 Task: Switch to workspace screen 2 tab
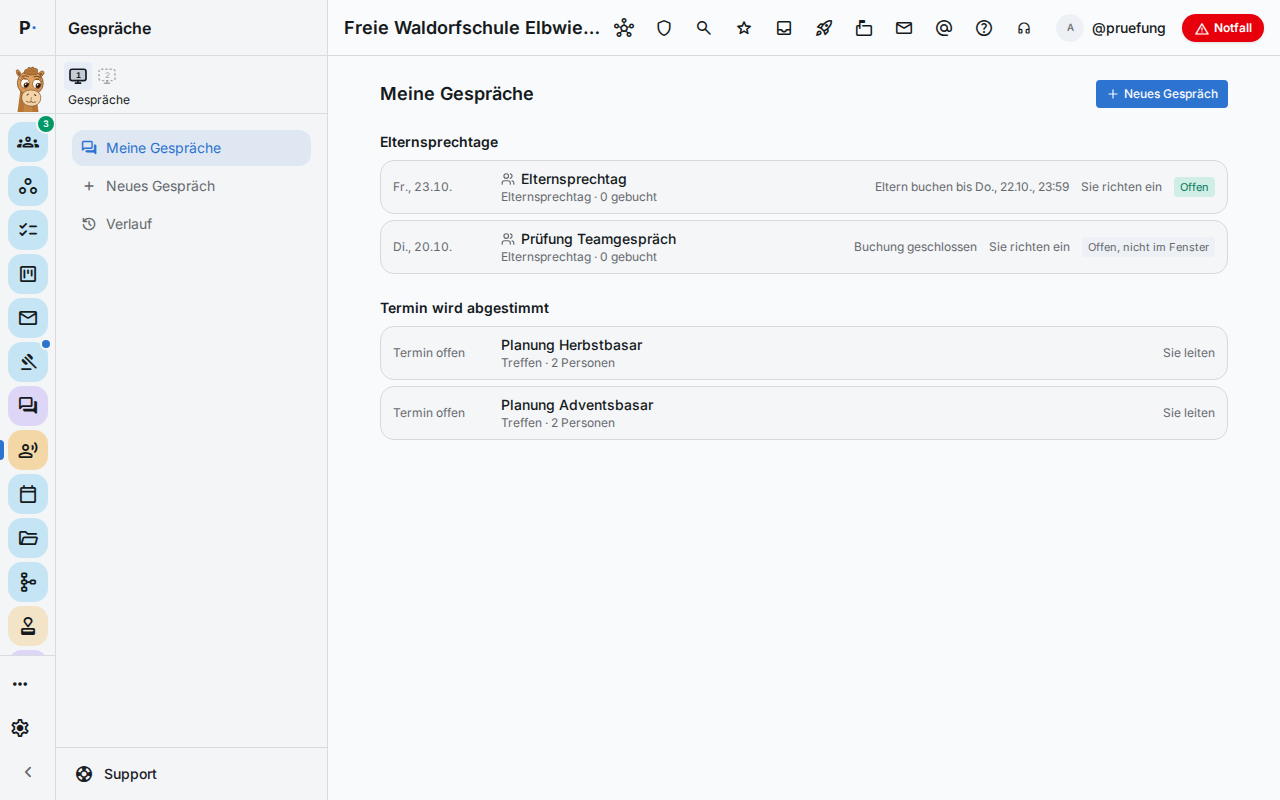(x=107, y=75)
